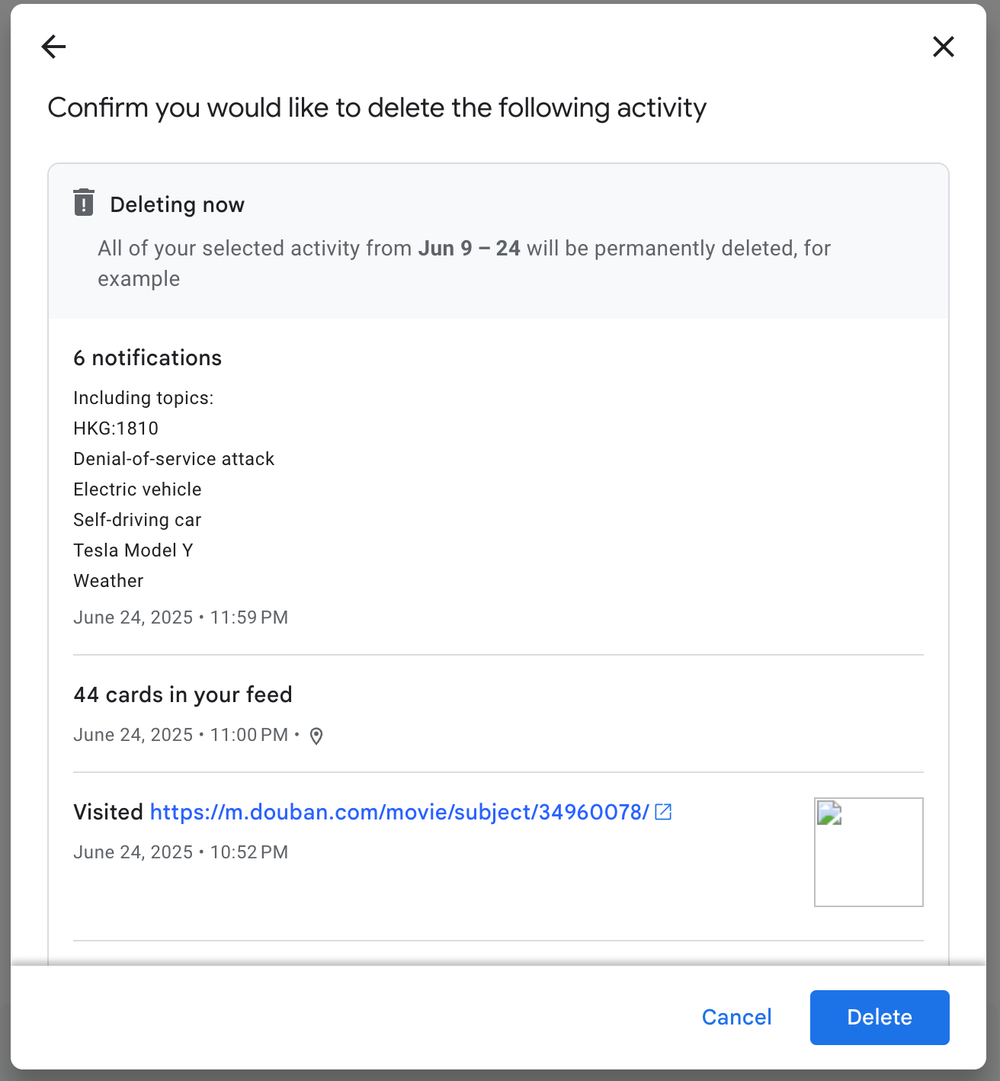Click the June 24 11:59 PM timestamp
Screen dimensions: 1000x1081
click(180, 617)
